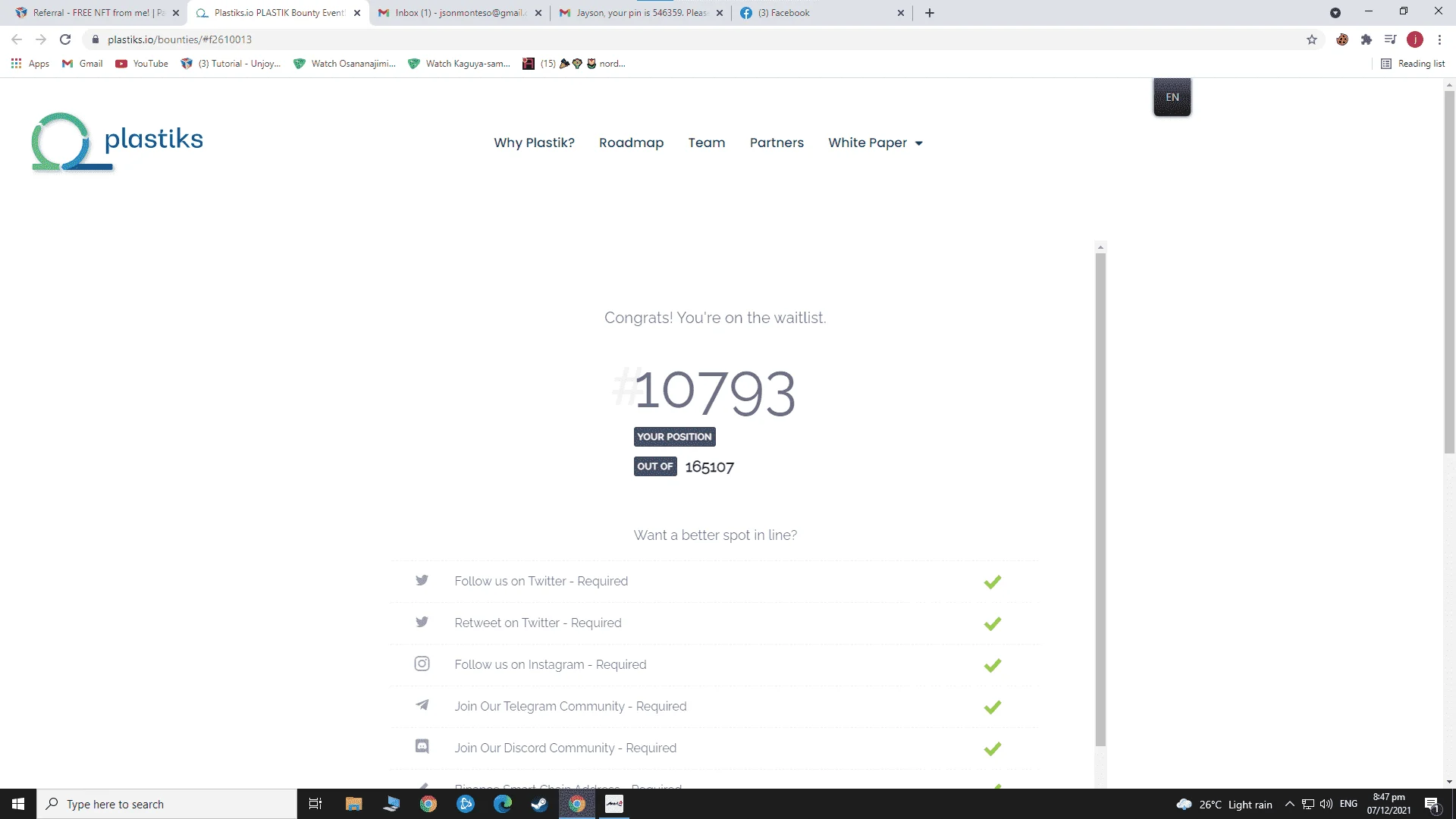Screen dimensions: 1456x819
Task: Open Task View on taskbar
Action: coord(315,804)
